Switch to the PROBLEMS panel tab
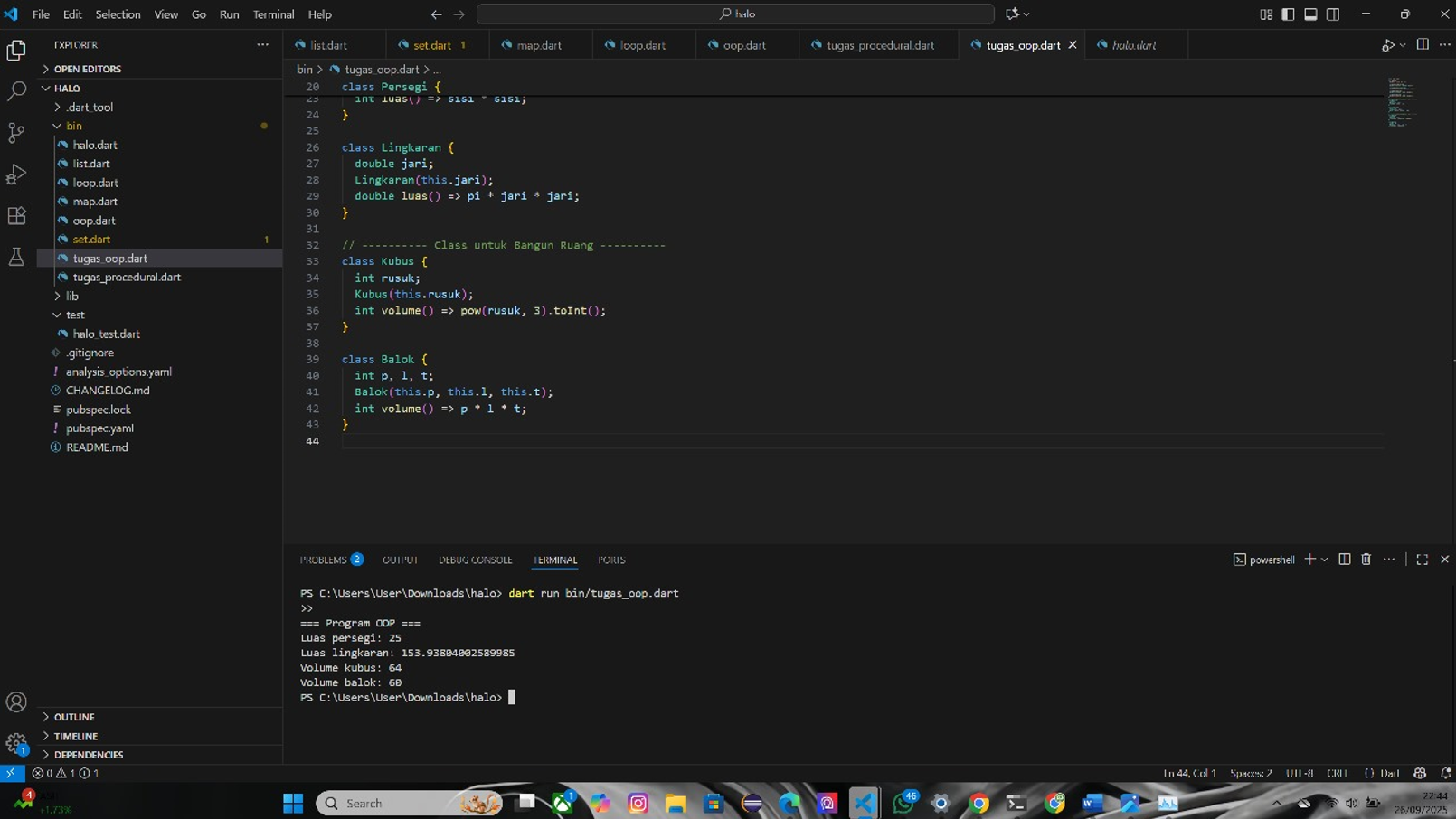The image size is (1456, 819). [323, 560]
